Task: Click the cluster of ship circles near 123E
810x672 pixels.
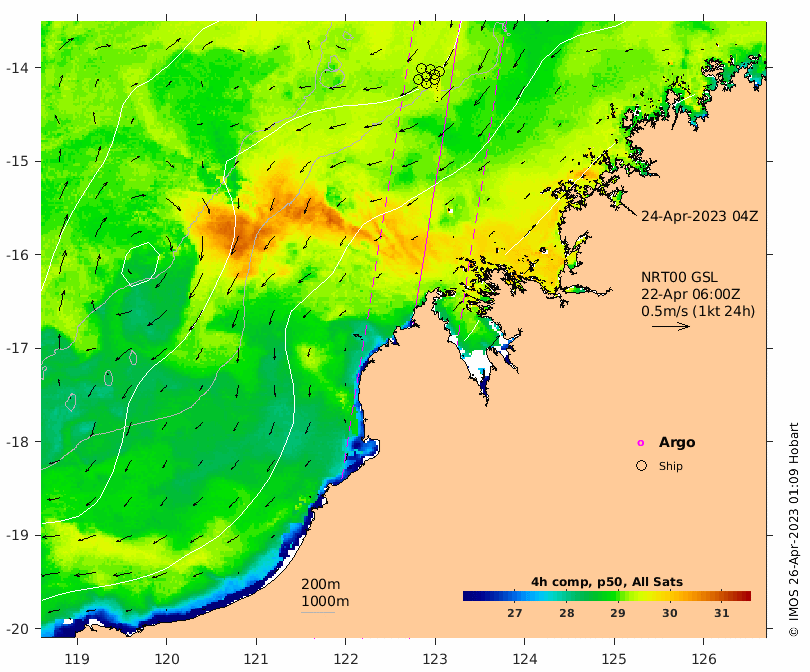Action: click(429, 75)
